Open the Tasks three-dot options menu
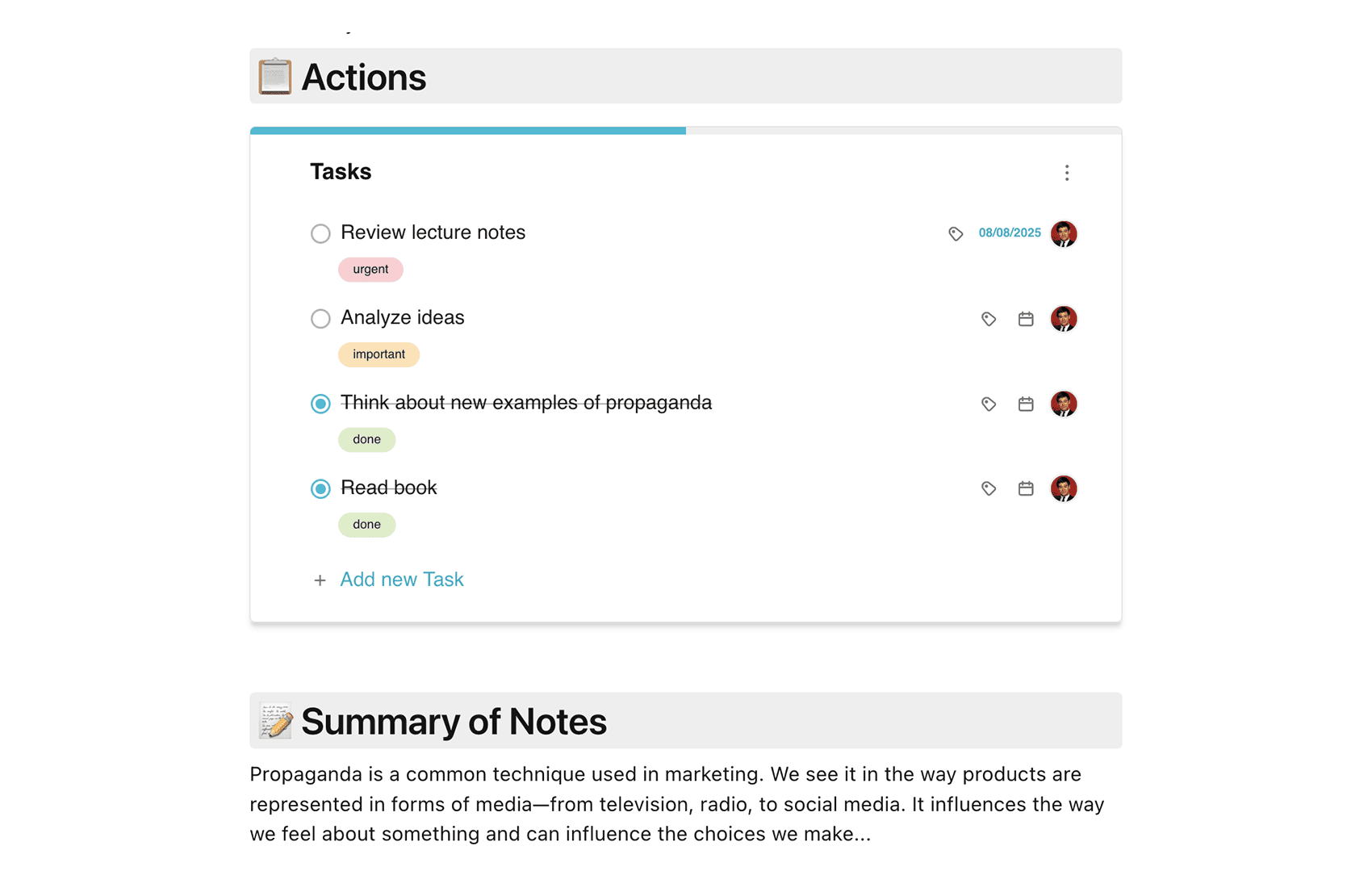 [1066, 173]
